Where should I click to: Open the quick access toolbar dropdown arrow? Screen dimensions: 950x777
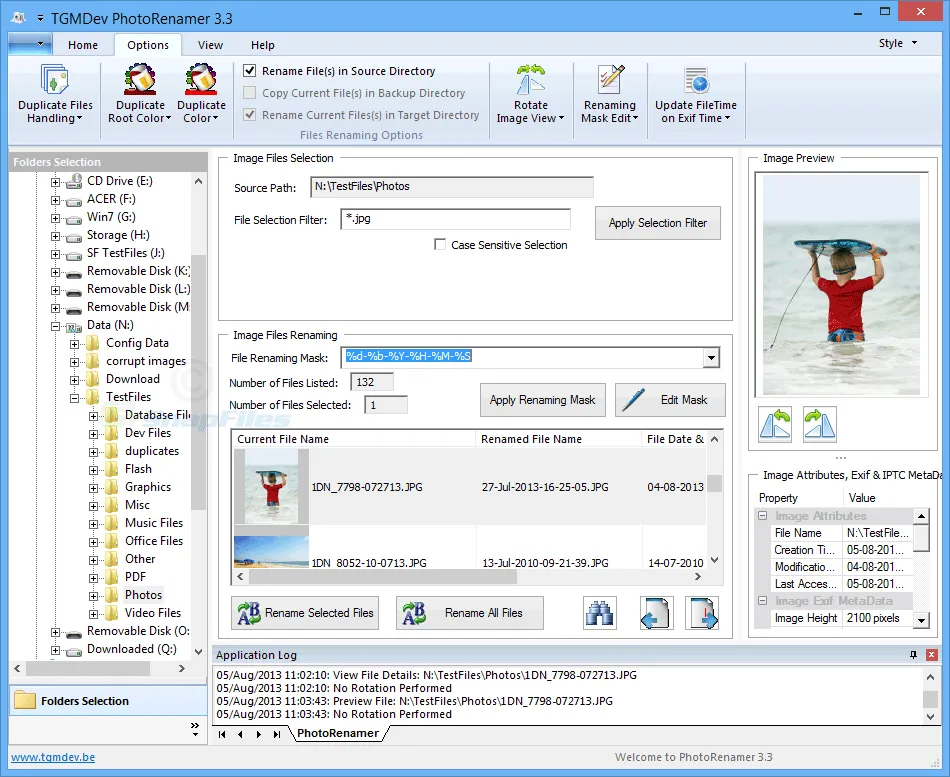(x=40, y=18)
